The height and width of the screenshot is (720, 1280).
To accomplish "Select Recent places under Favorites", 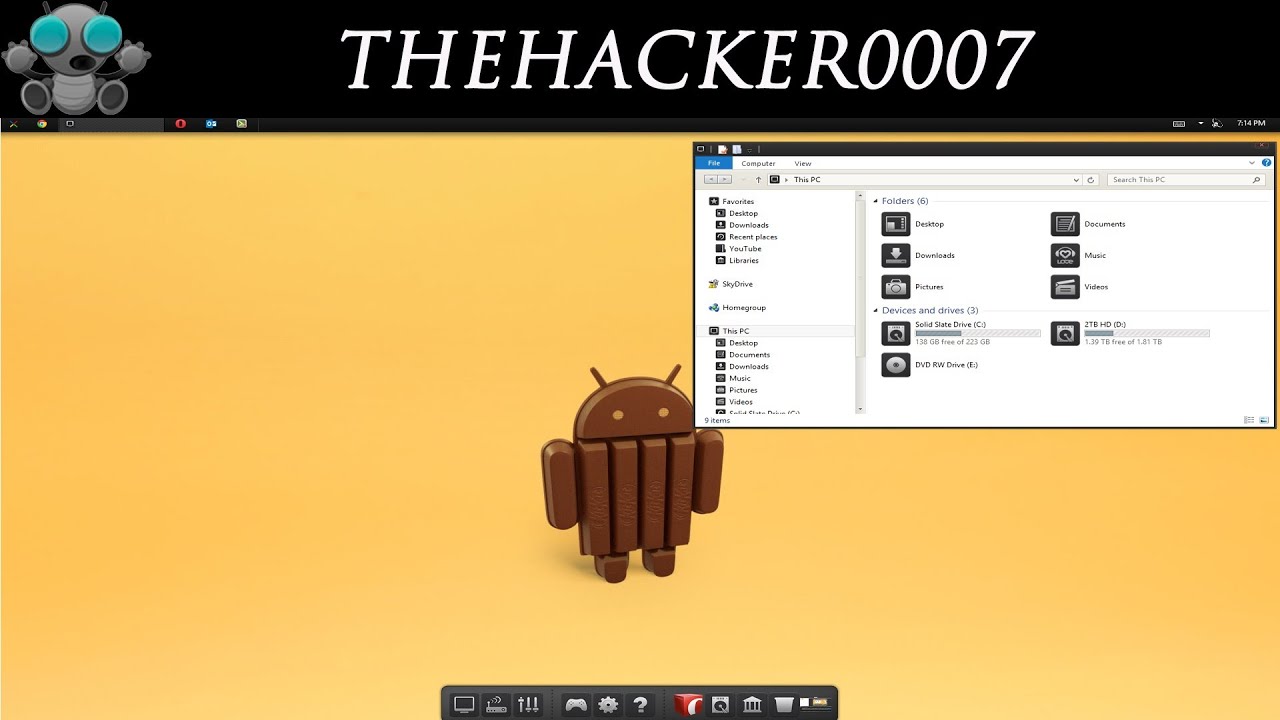I will coord(746,237).
